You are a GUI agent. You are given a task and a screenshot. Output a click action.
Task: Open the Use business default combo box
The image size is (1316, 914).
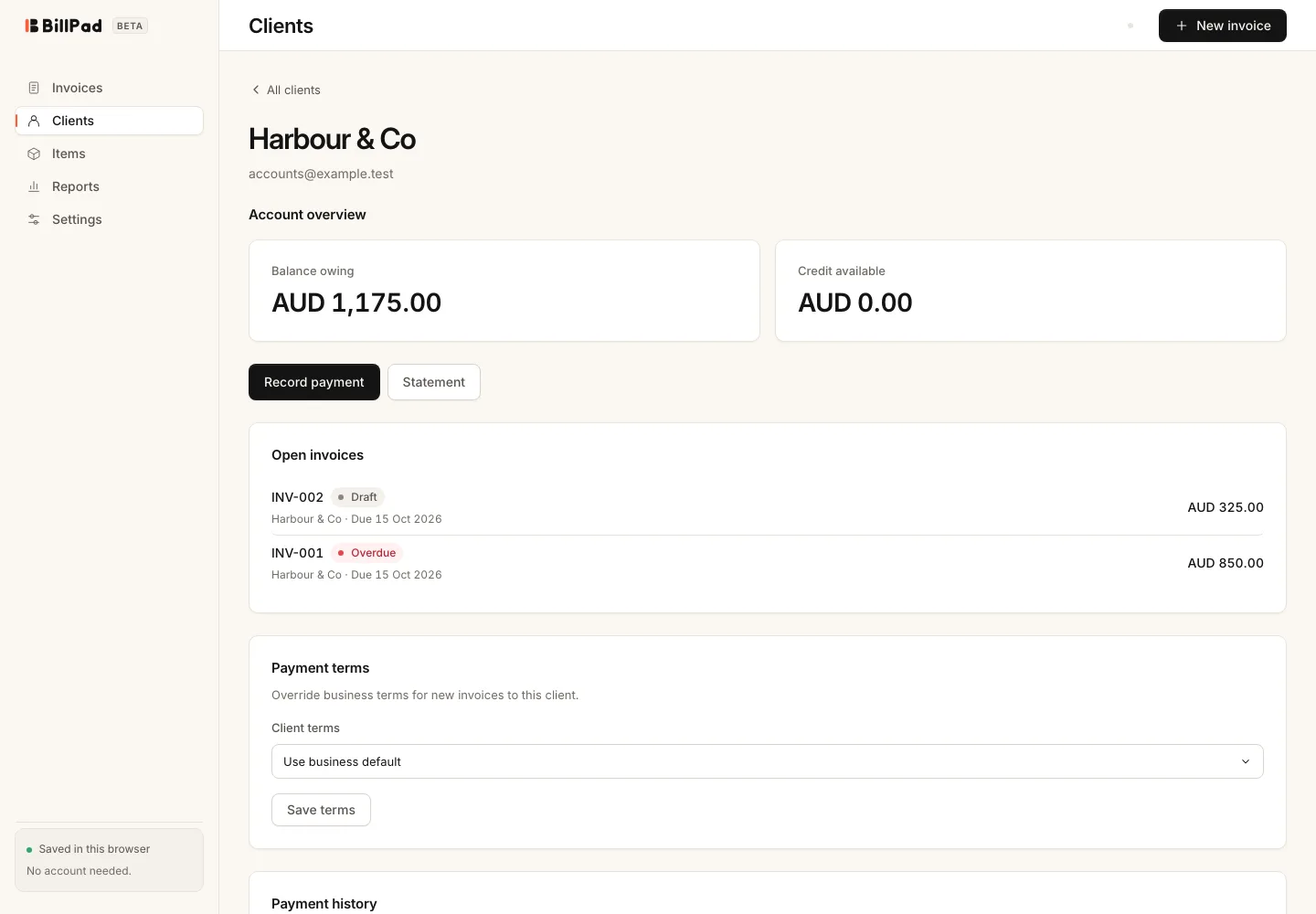pos(768,761)
